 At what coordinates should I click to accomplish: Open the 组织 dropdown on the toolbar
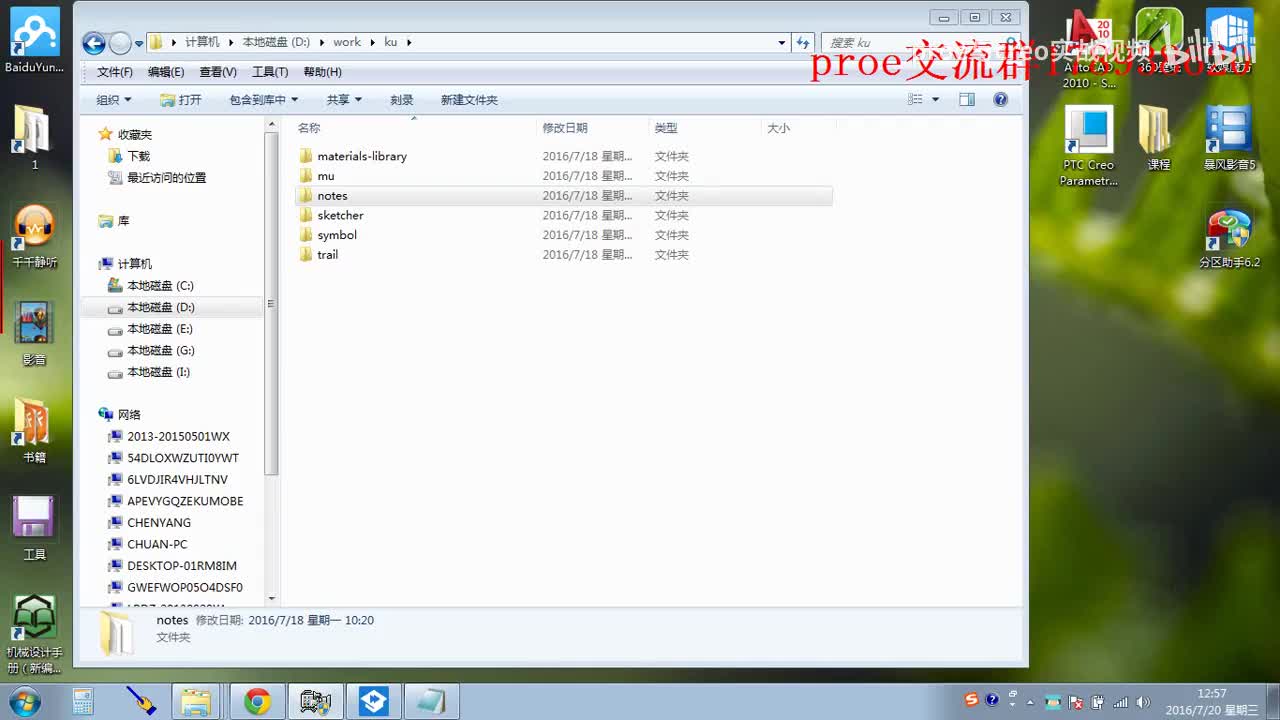(x=114, y=100)
